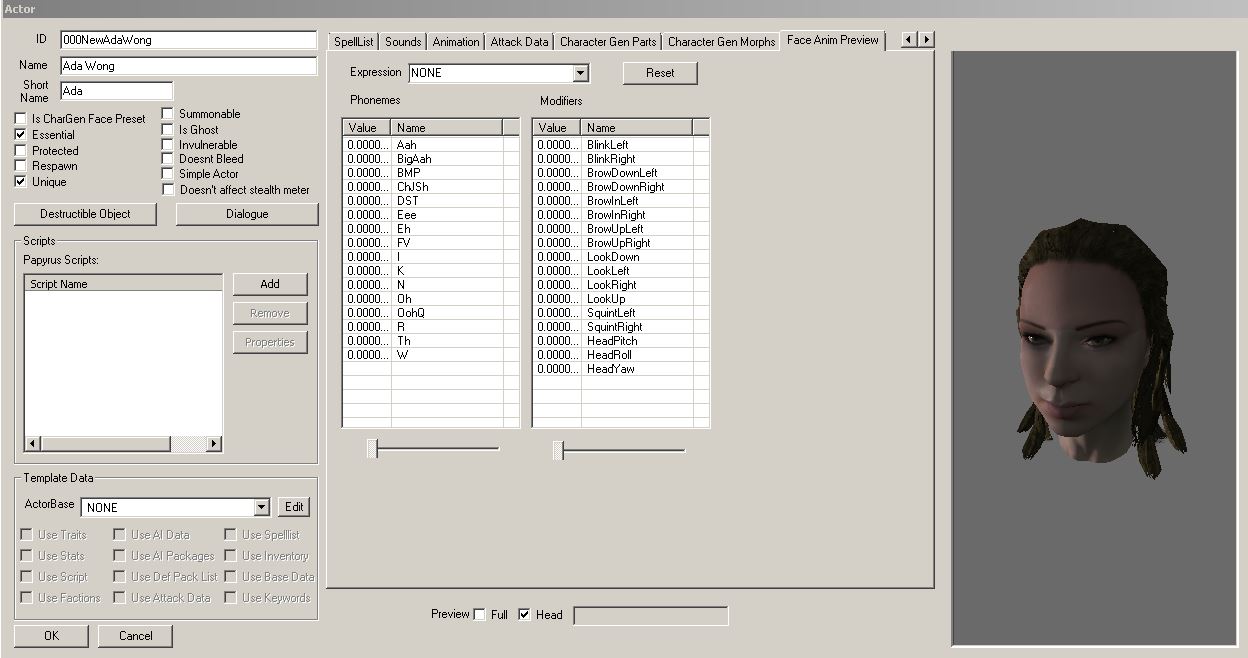Select the Th phoneme row
This screenshot has height=658, width=1248.
pyautogui.click(x=431, y=341)
